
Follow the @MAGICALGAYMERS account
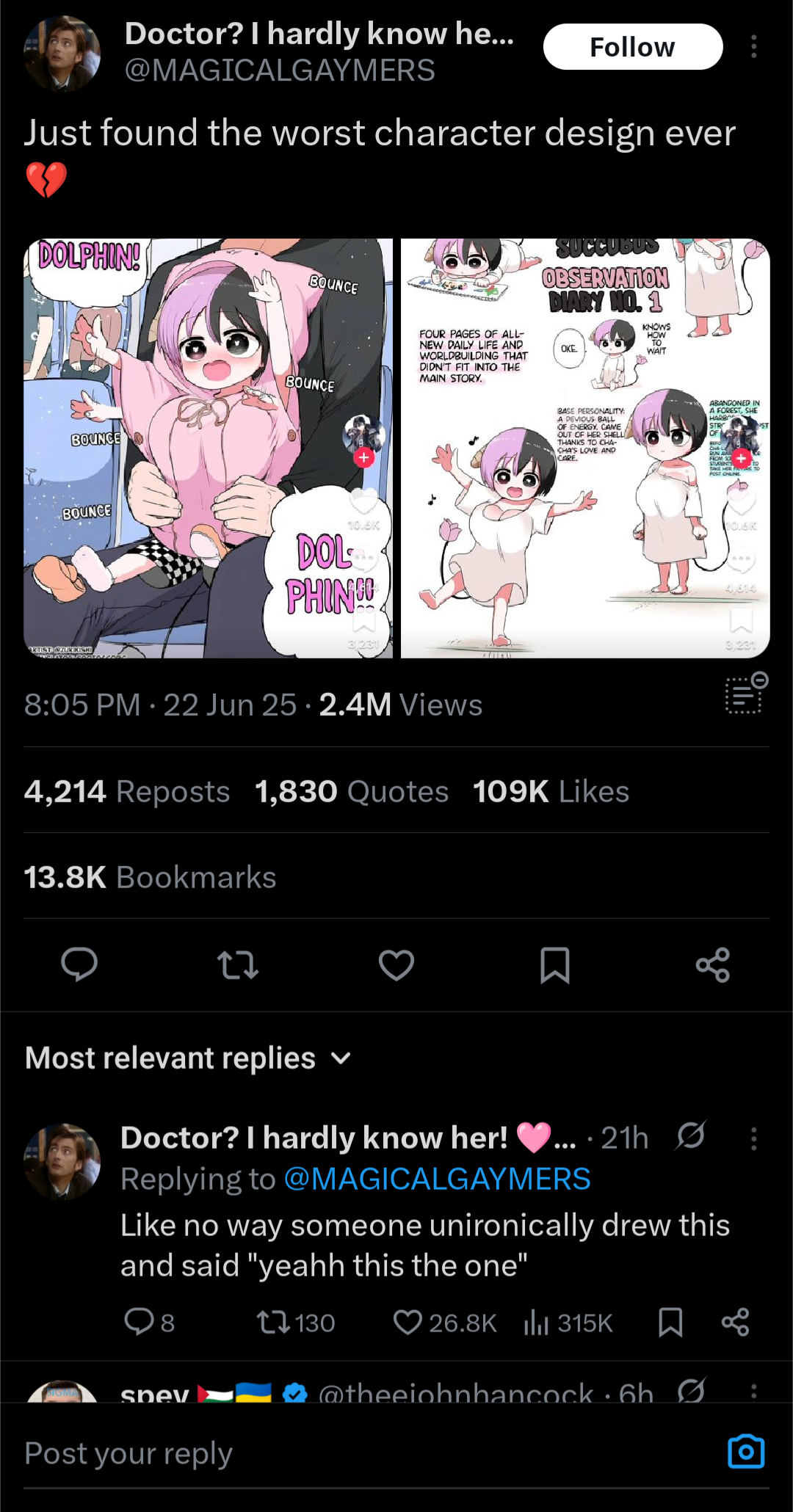pos(633,47)
